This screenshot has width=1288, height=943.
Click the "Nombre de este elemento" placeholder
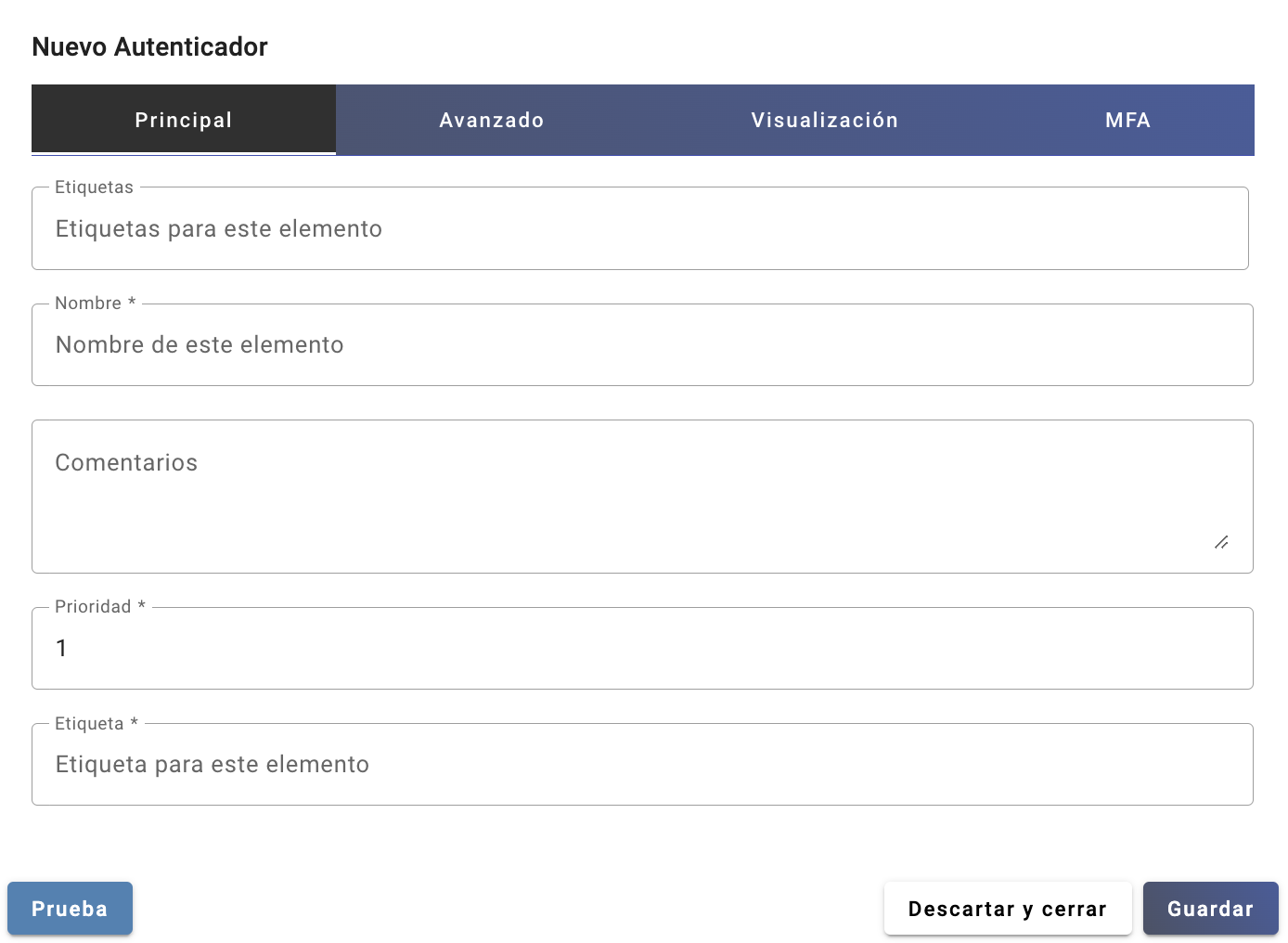coord(200,345)
